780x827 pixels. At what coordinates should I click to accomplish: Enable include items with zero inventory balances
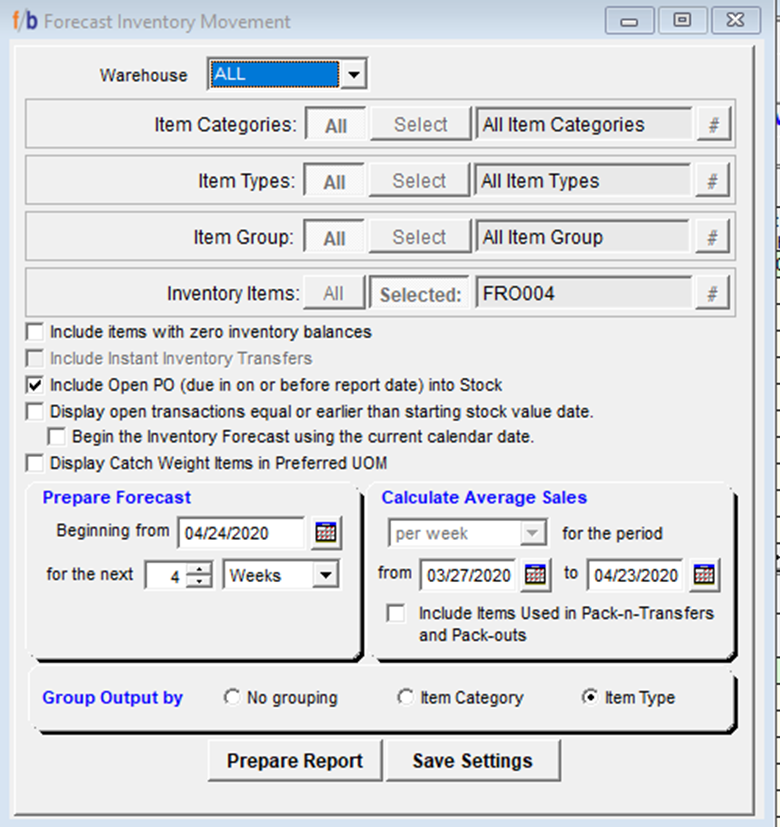pyautogui.click(x=35, y=331)
